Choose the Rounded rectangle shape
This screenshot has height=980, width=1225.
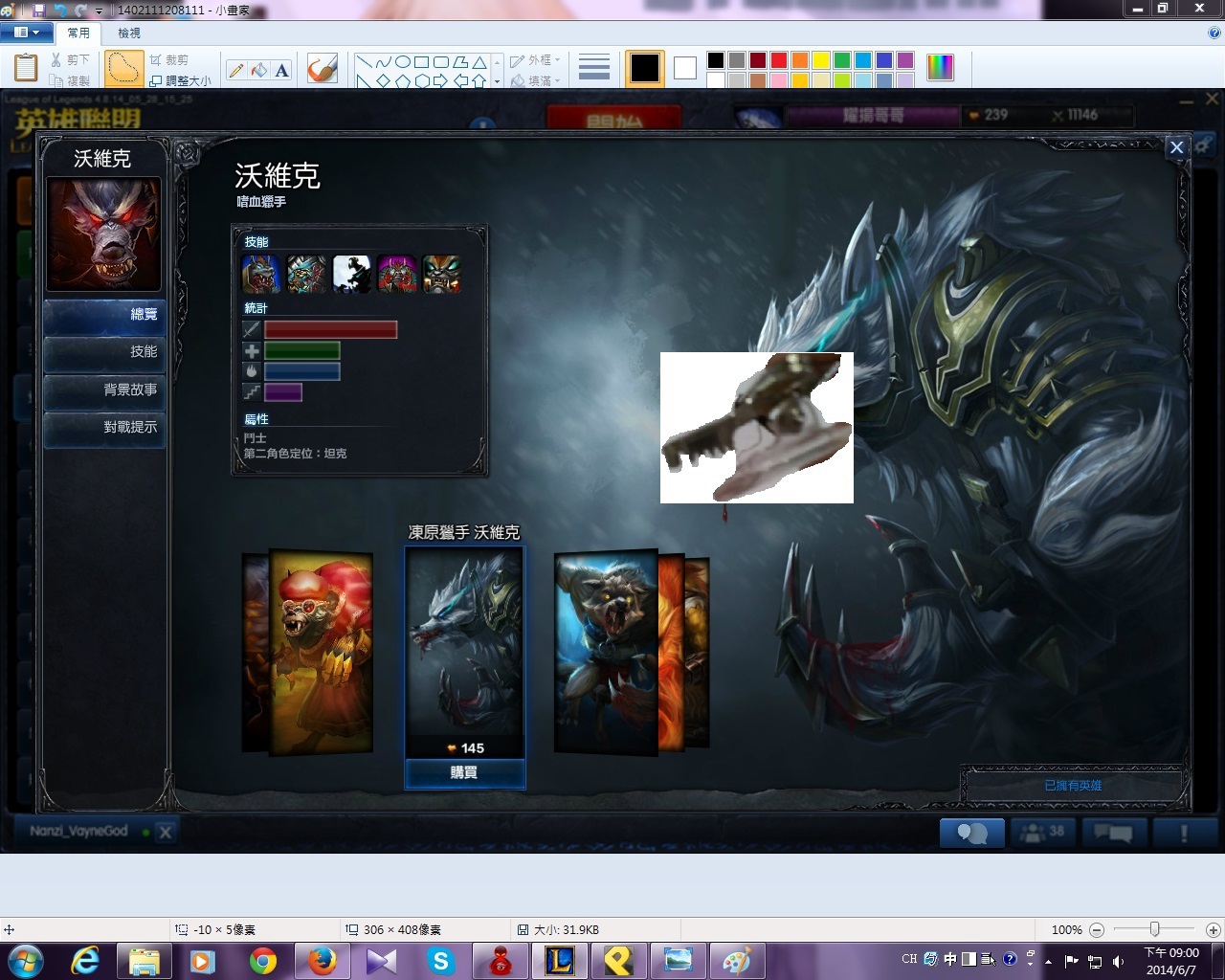(441, 62)
